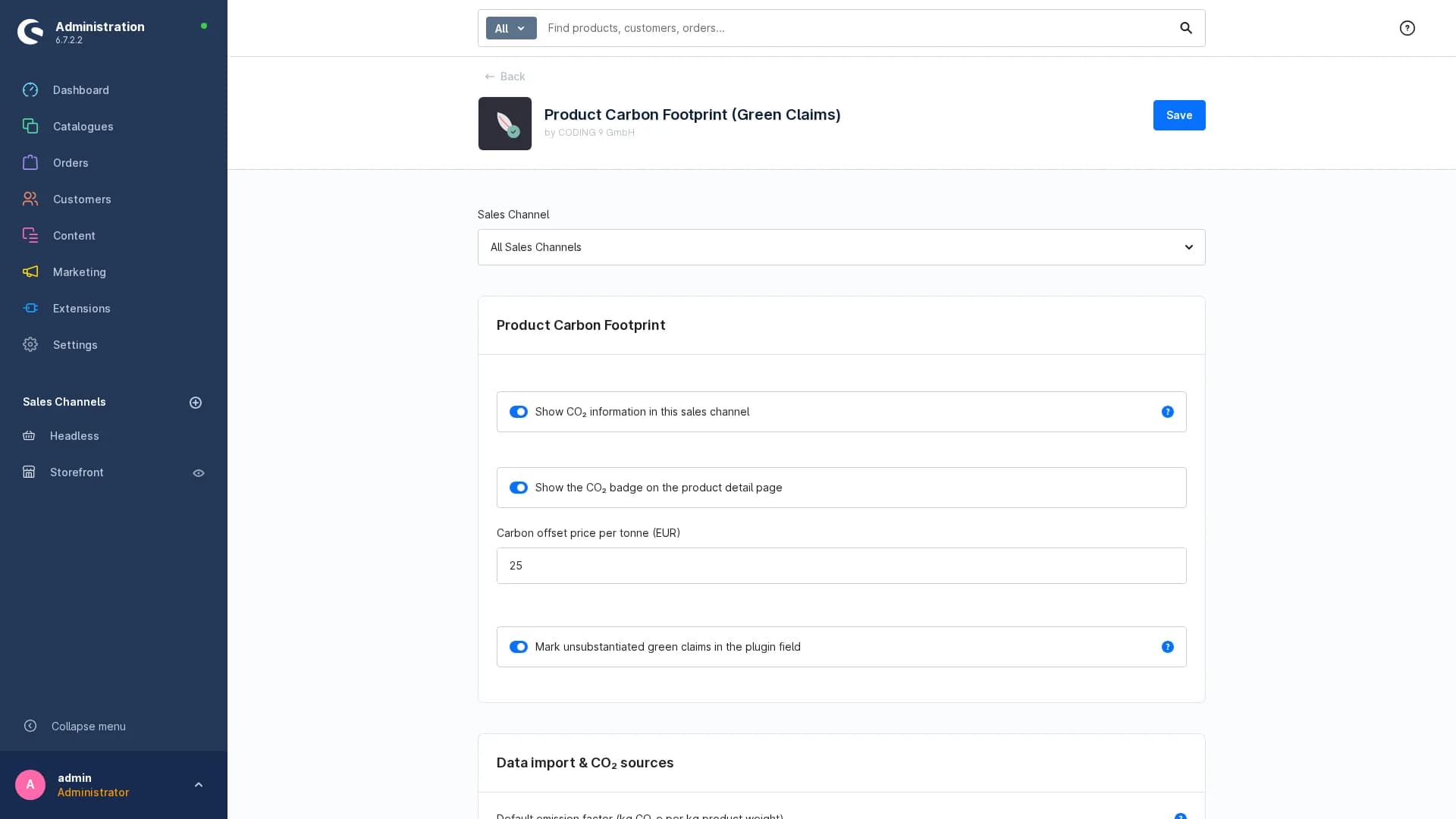Open the All search filter dropdown
1456x819 pixels.
pyautogui.click(x=511, y=28)
